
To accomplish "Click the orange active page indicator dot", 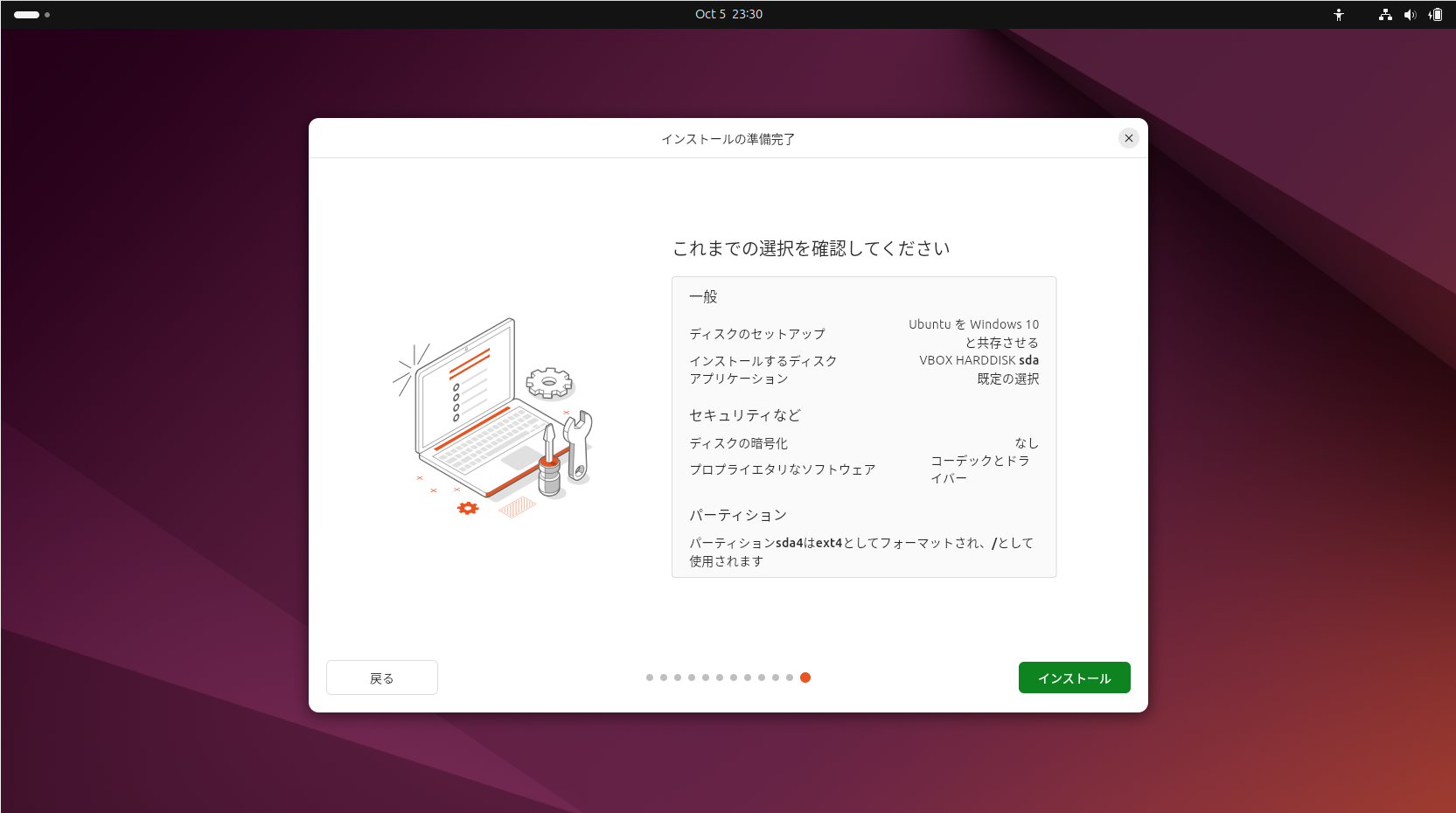I will 805,677.
